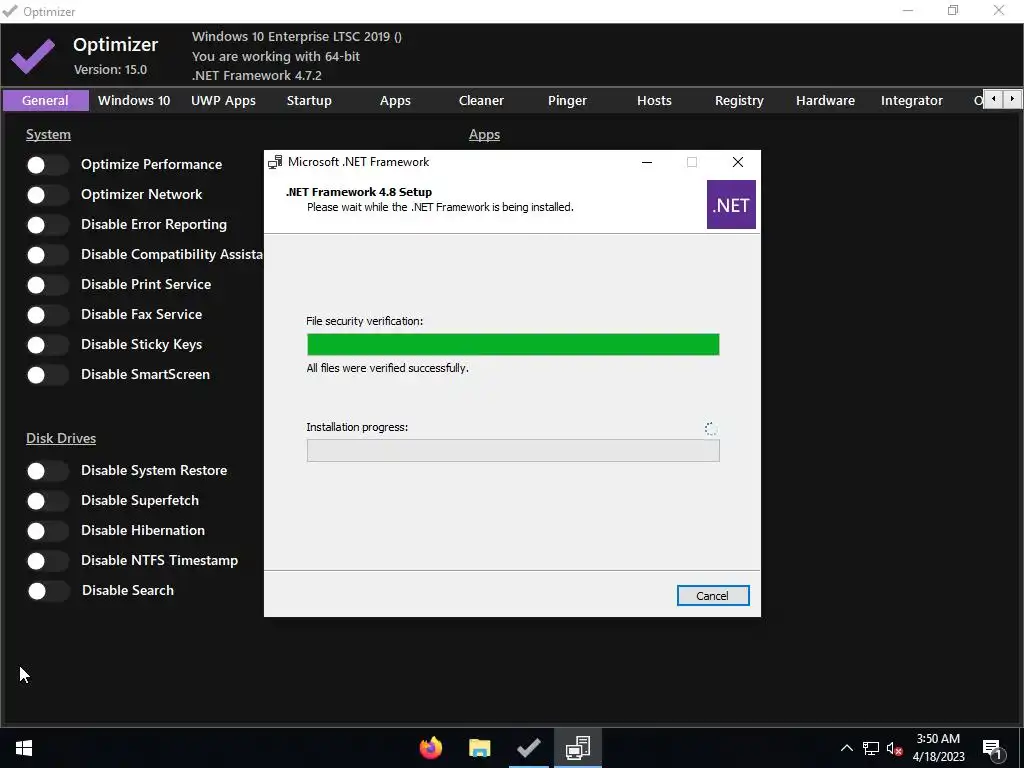
Task: Switch to the Hosts tab
Action: point(654,101)
